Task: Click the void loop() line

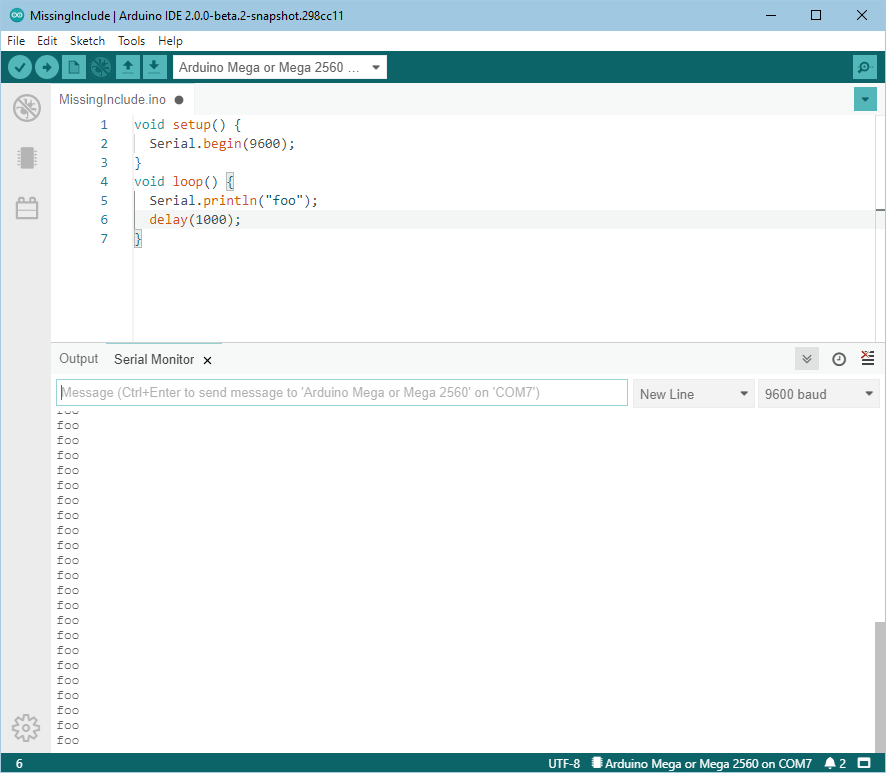Action: point(184,181)
